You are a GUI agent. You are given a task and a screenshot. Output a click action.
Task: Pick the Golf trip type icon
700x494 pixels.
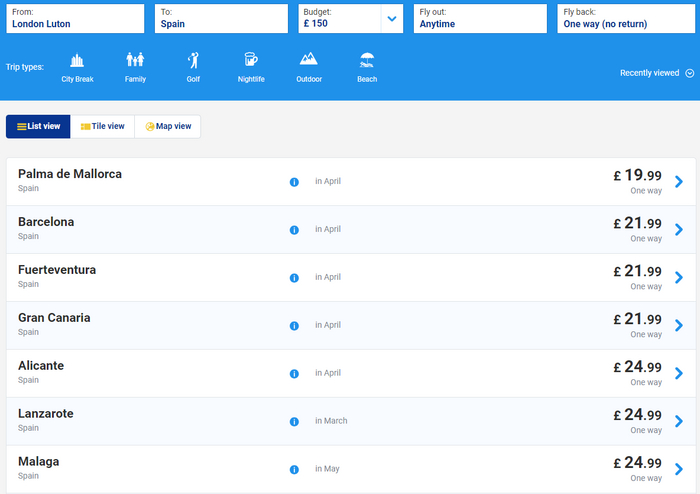[x=193, y=61]
